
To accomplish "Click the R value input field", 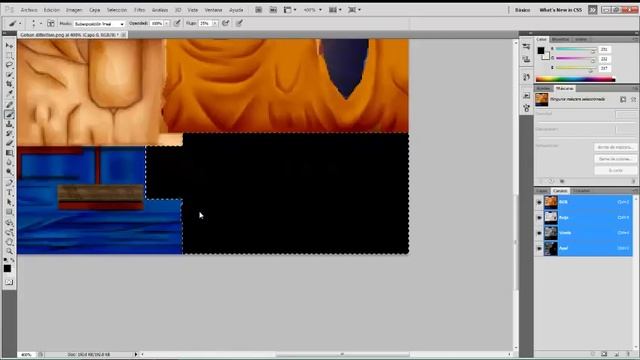I will [605, 49].
